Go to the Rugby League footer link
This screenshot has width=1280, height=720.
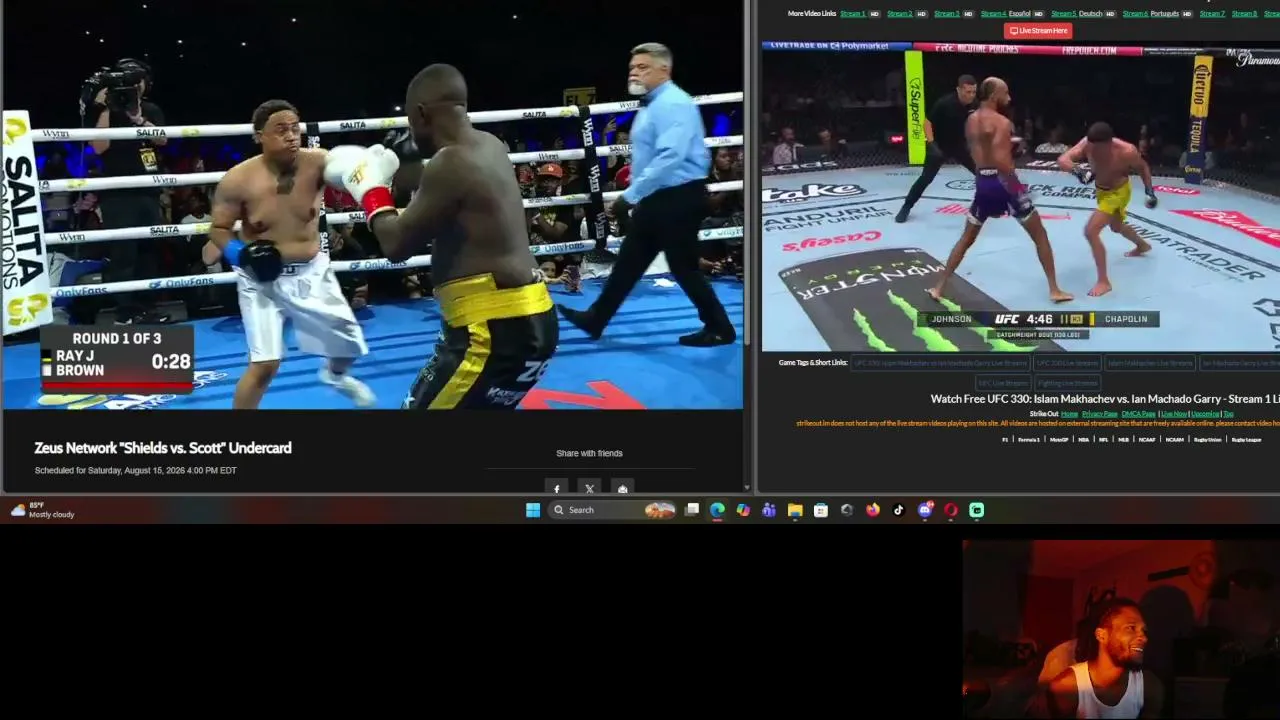click(1246, 440)
